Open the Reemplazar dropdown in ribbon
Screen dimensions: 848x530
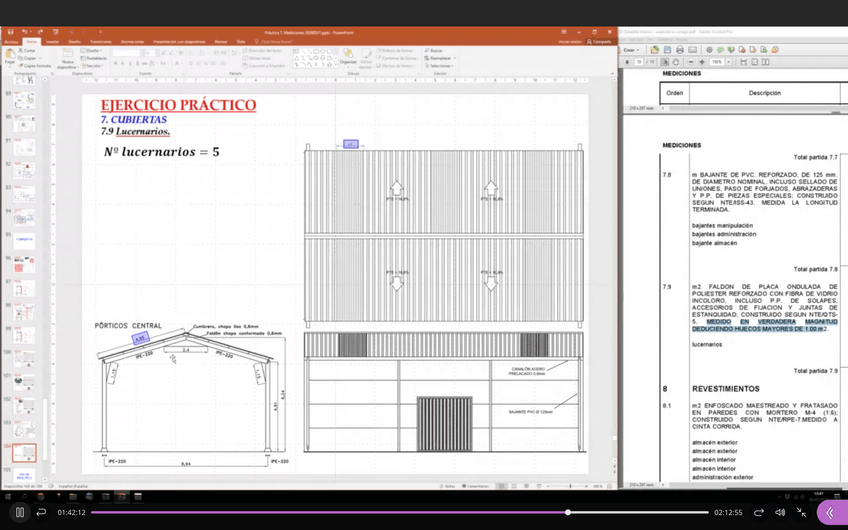point(441,58)
